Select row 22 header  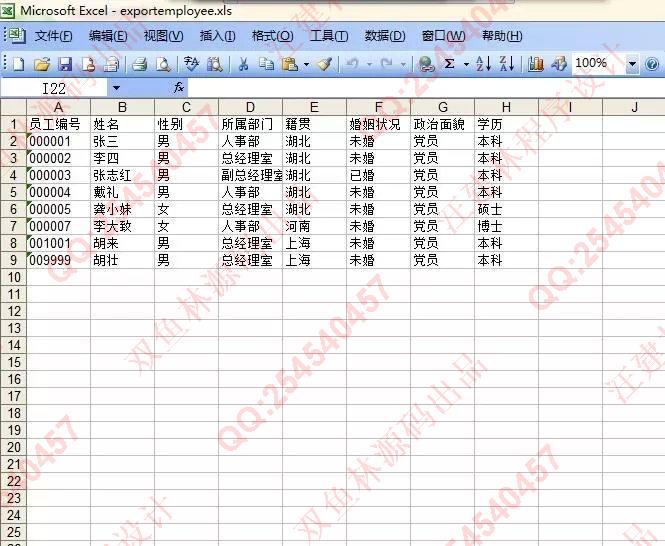pos(14,481)
